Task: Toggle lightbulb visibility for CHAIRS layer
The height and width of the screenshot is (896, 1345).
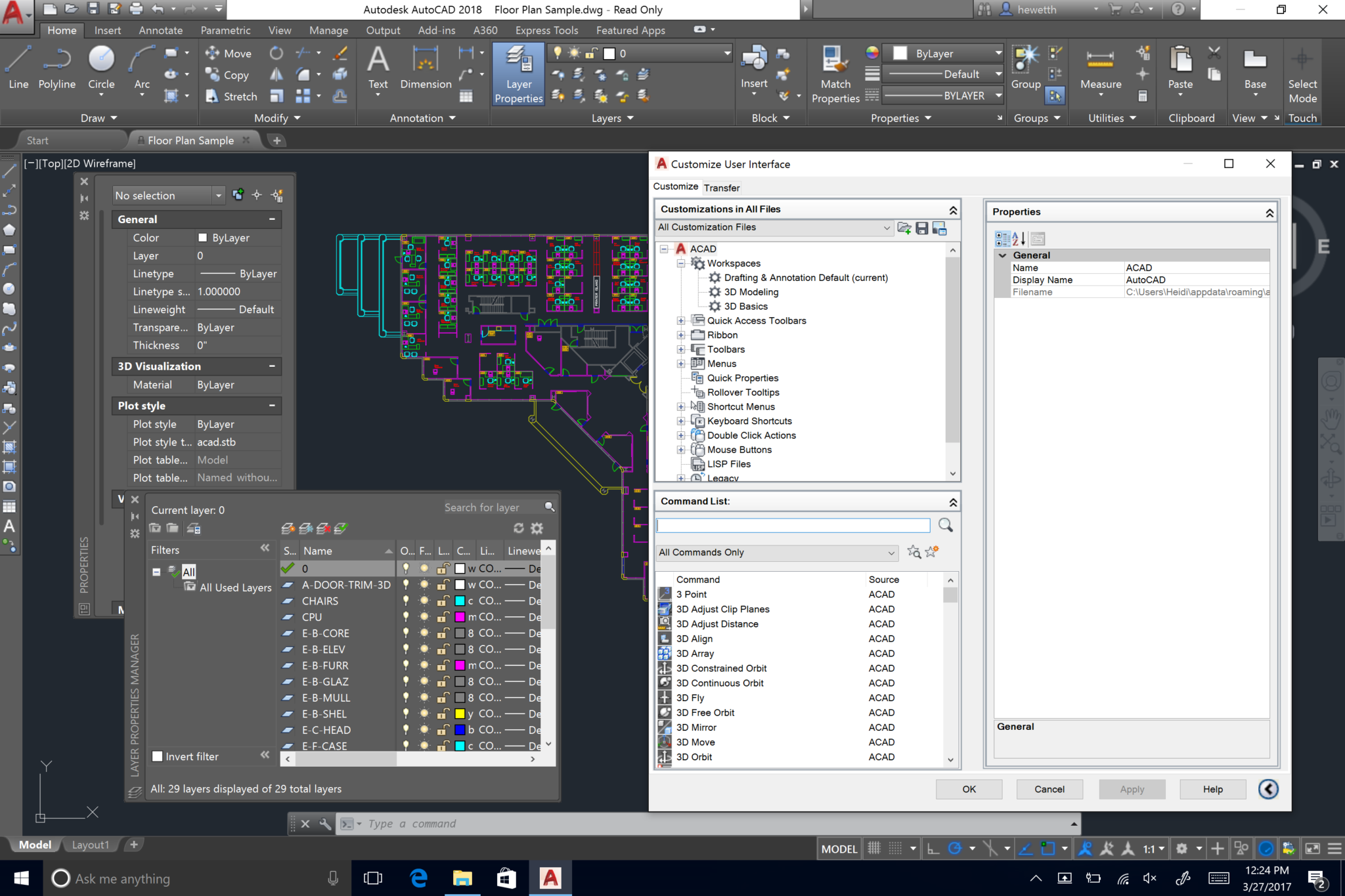Action: 406,601
